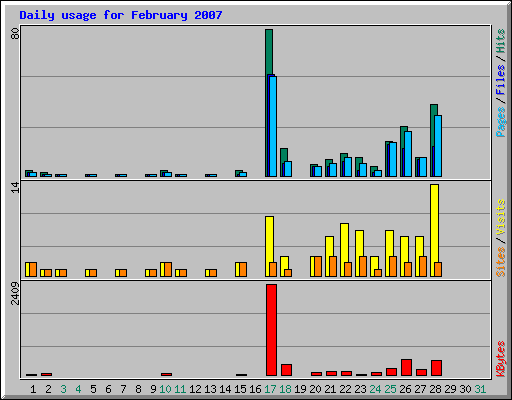
Task: Click the orange Sites bar for day 10
Action: click(x=168, y=269)
